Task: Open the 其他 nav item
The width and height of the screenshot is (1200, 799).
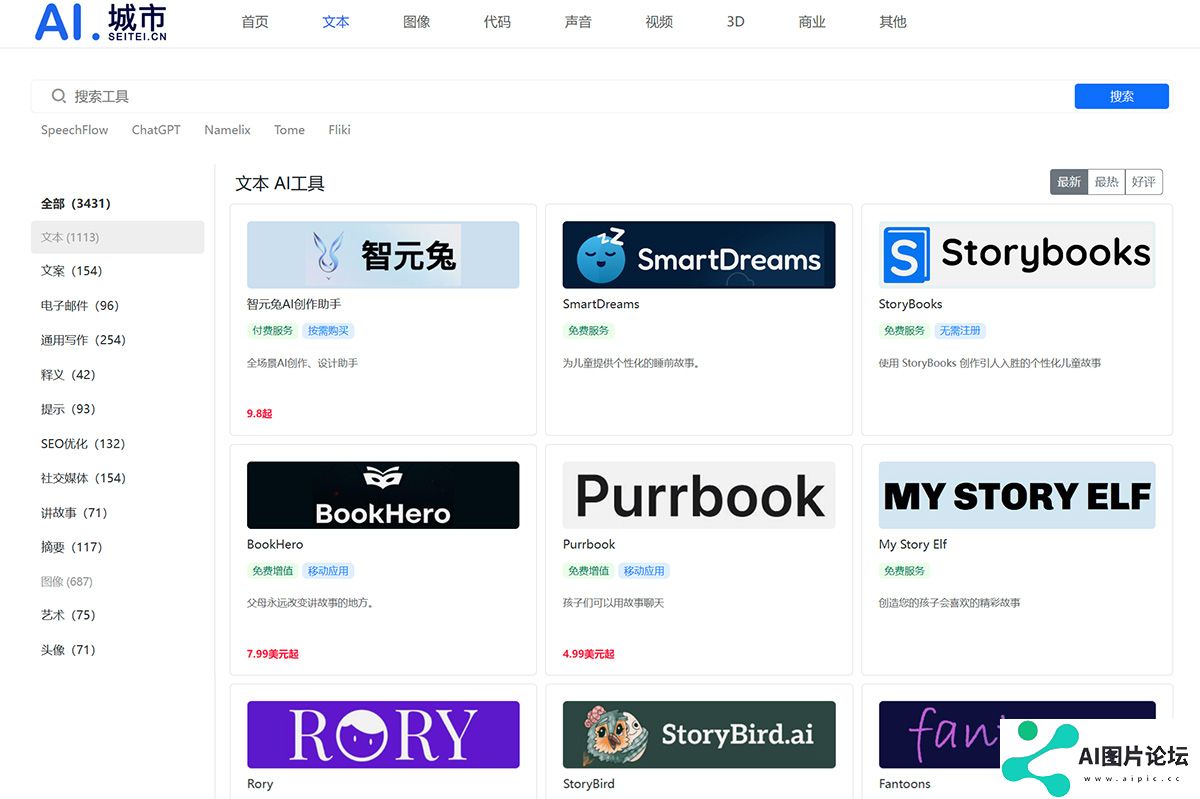Action: tap(893, 22)
